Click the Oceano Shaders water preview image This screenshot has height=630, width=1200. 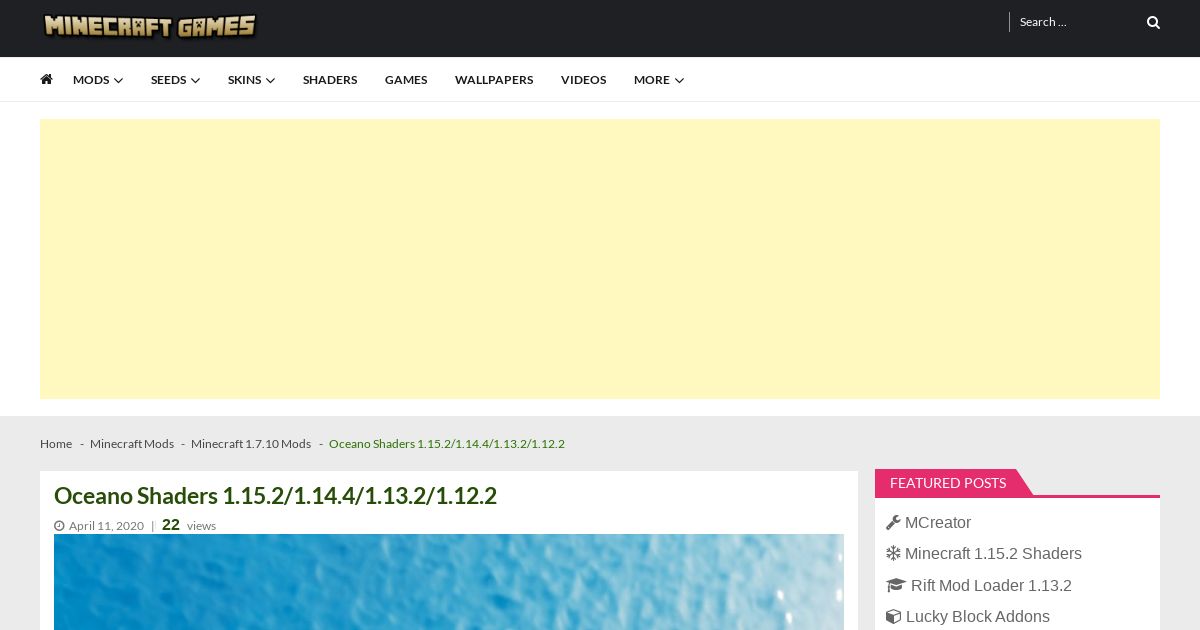tap(449, 582)
